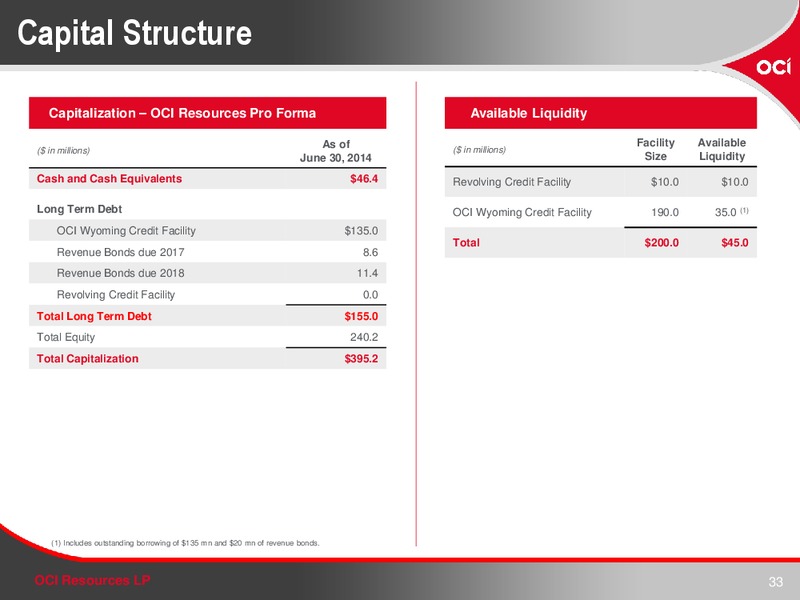The width and height of the screenshot is (800, 600).
Task: Select the footnote about outstanding borrowing
Action: [185, 543]
